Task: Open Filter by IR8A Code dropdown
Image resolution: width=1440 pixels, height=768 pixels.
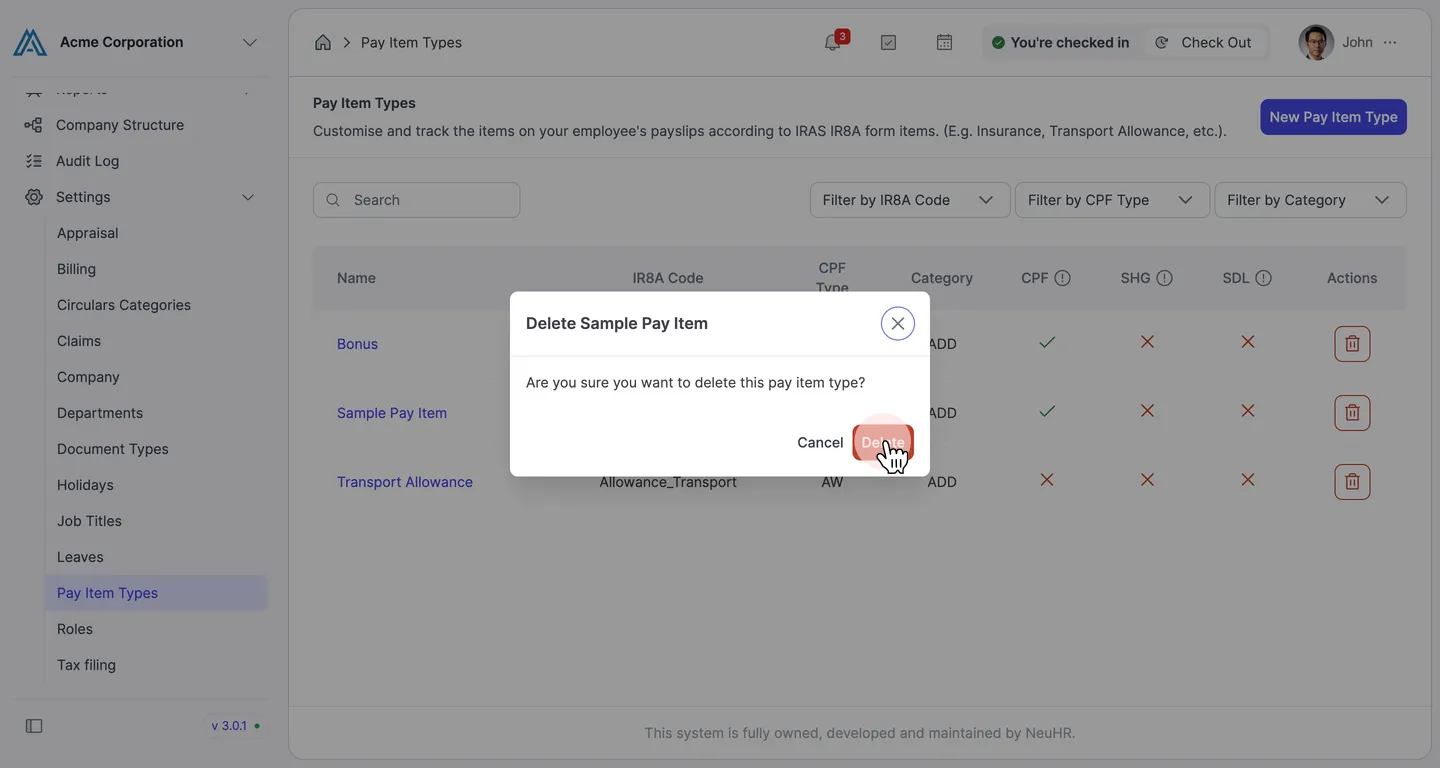Action: pos(908,200)
